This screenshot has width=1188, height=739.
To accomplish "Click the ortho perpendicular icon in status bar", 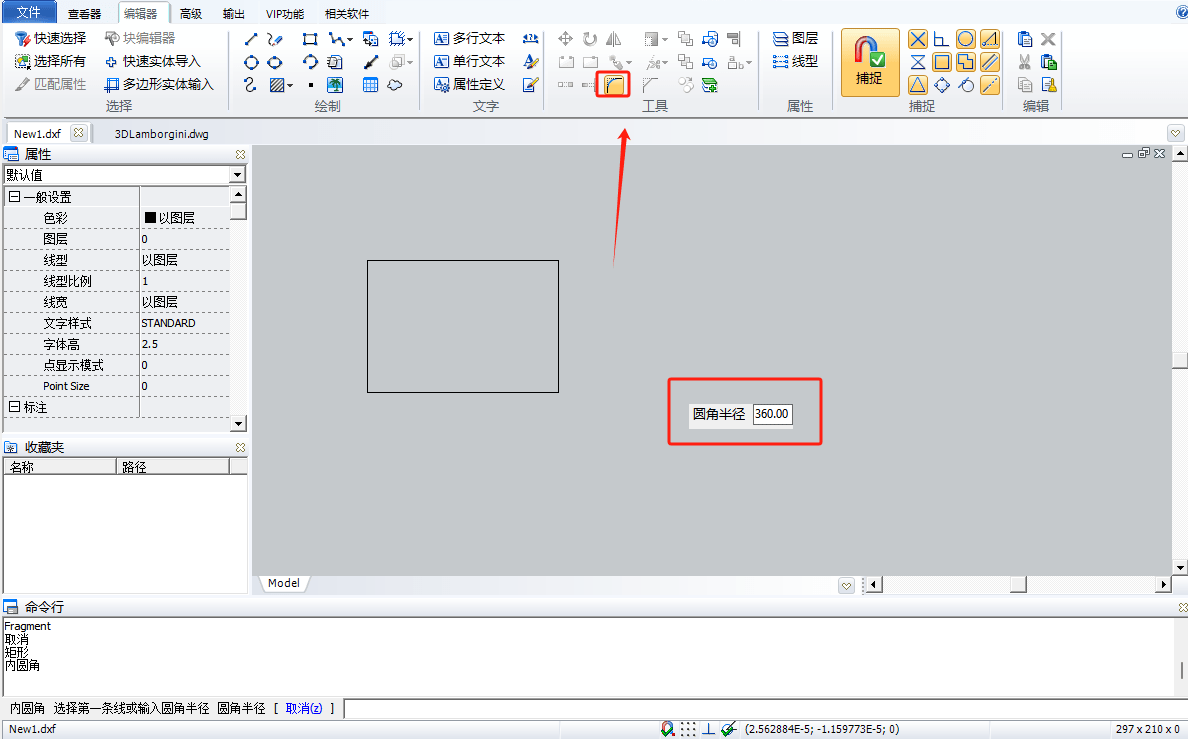I will (708, 729).
